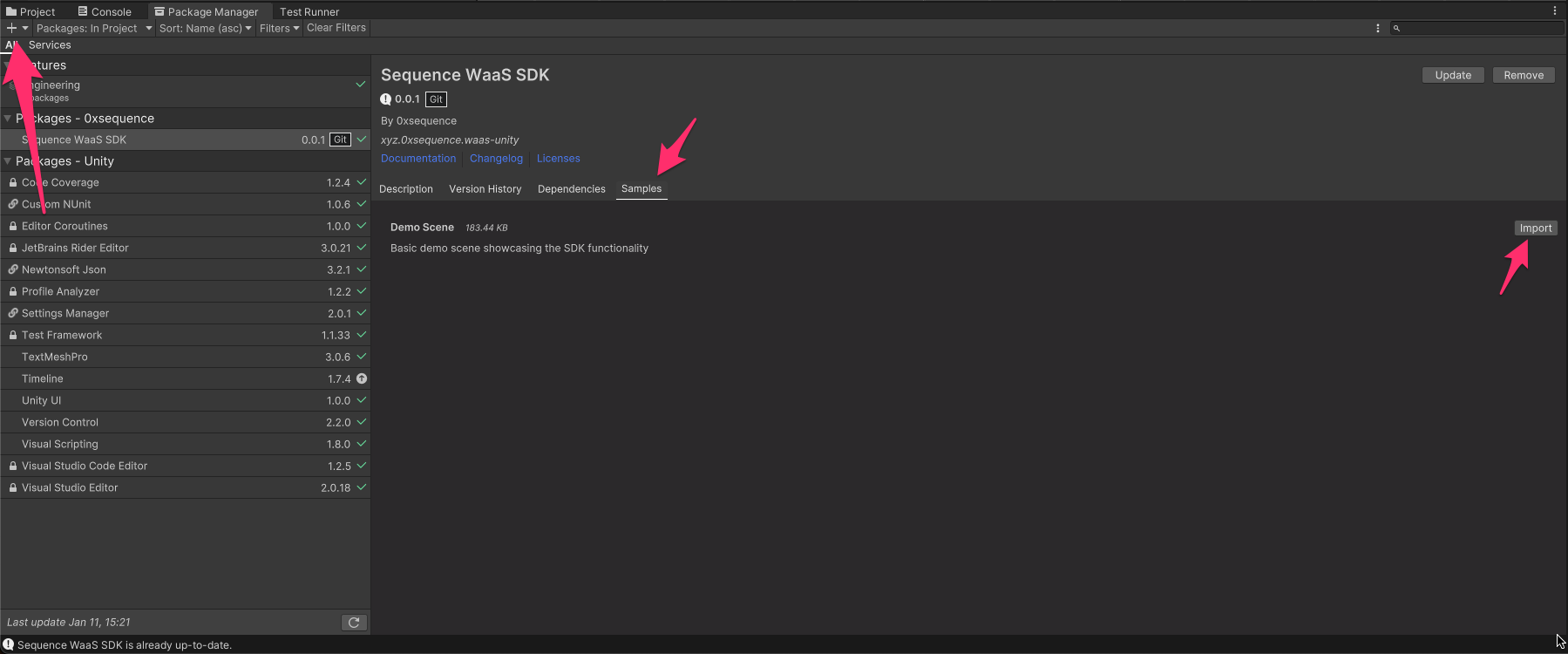Screen dimensions: 1568x654
Task: Click the plus icon to add a package
Action: pyautogui.click(x=12, y=28)
